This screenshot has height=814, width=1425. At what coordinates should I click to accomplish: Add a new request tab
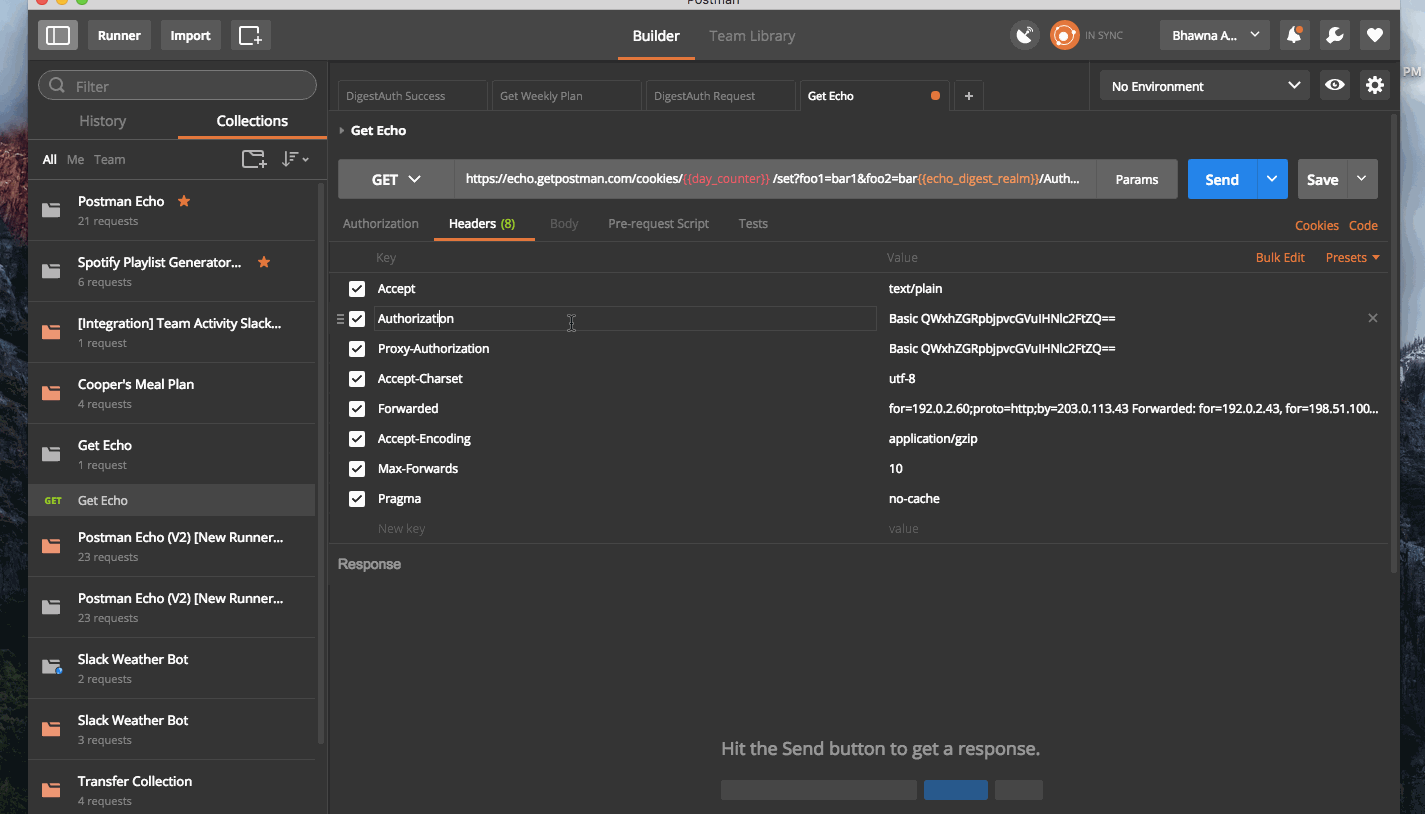(x=968, y=96)
